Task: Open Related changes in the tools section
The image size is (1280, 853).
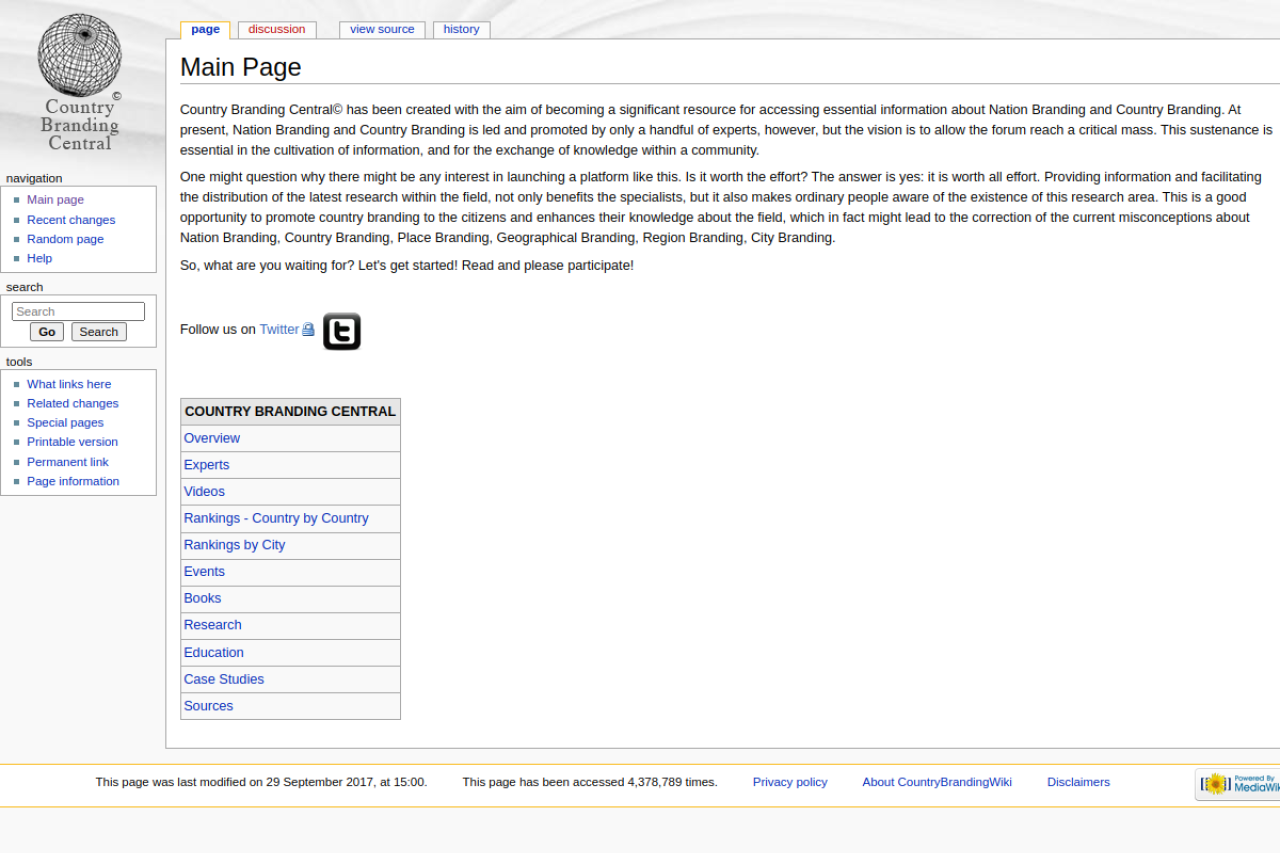Action: pos(72,403)
